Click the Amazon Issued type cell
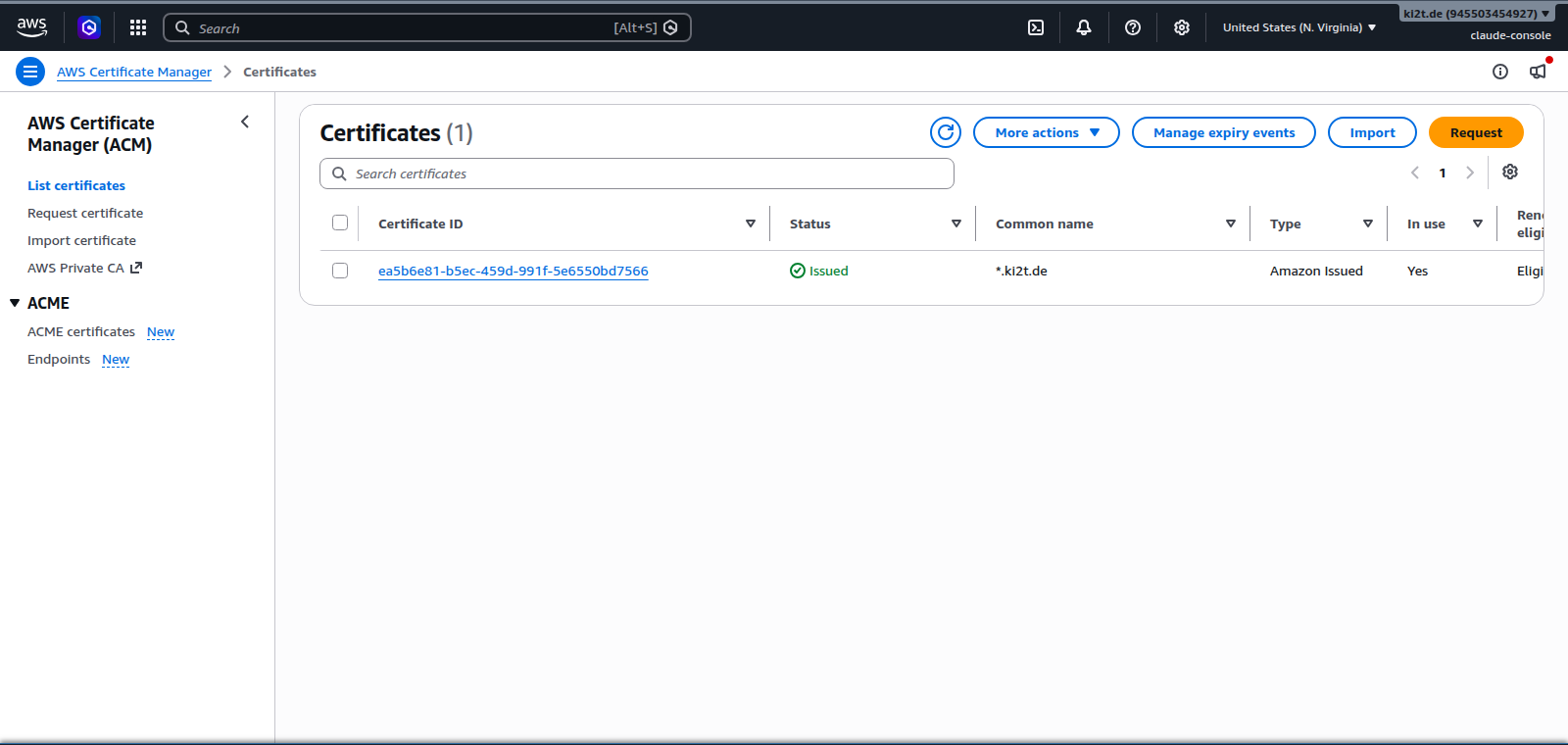1568x745 pixels. click(x=1316, y=271)
